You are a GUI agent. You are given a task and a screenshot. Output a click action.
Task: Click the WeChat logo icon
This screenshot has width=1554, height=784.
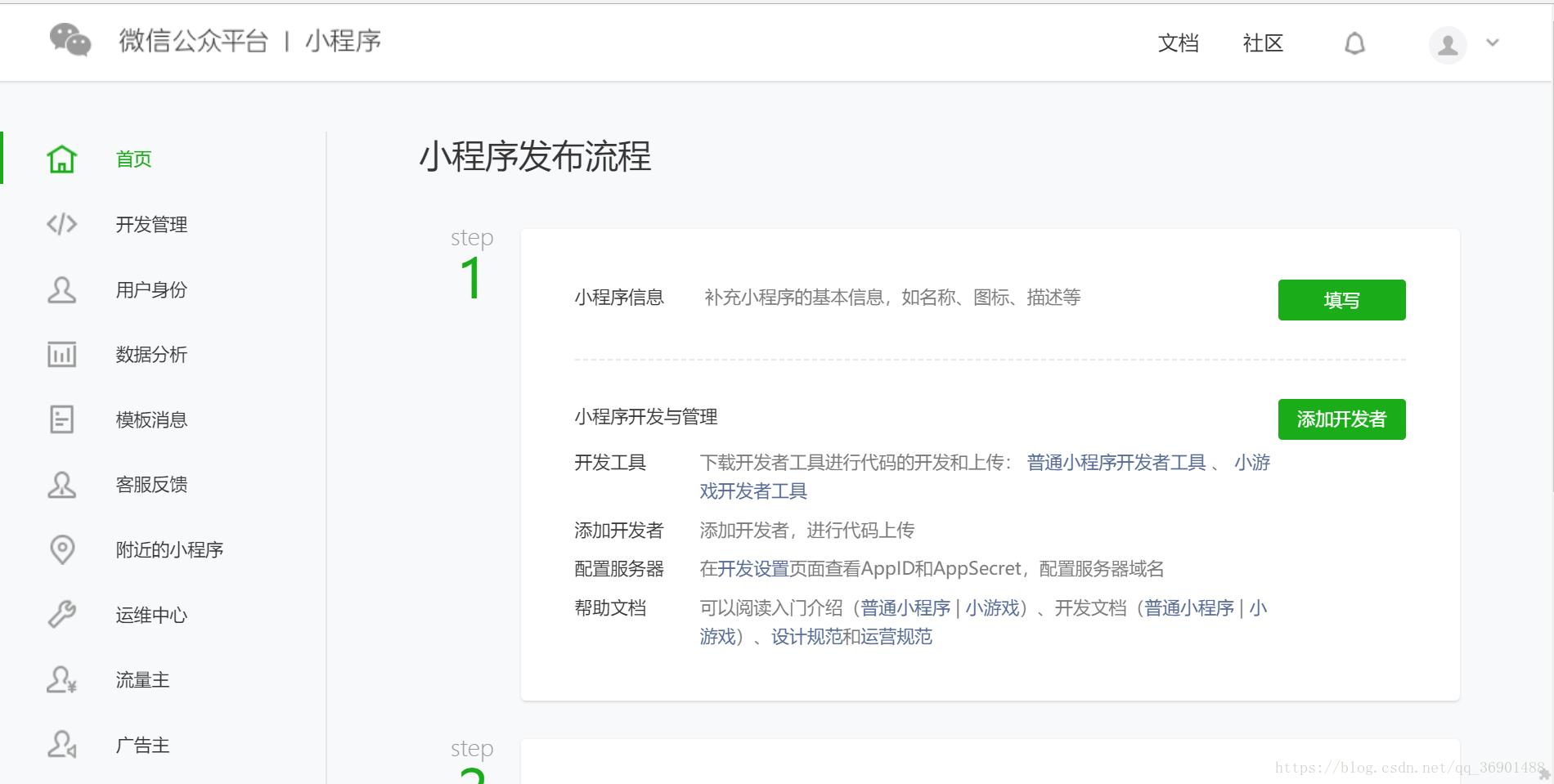(x=70, y=40)
